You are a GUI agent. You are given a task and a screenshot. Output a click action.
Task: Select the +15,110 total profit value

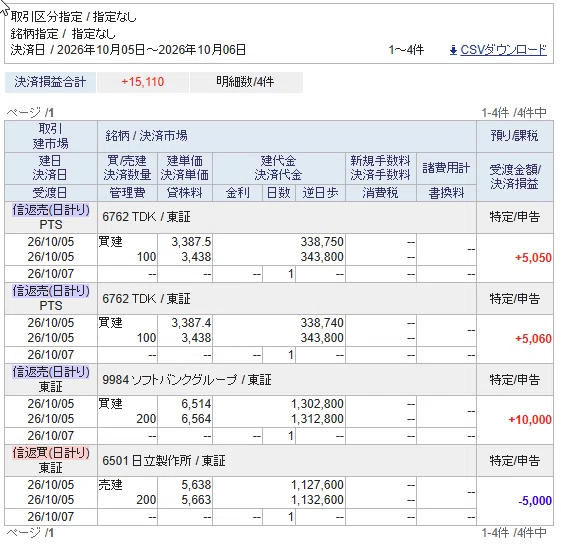coord(143,82)
